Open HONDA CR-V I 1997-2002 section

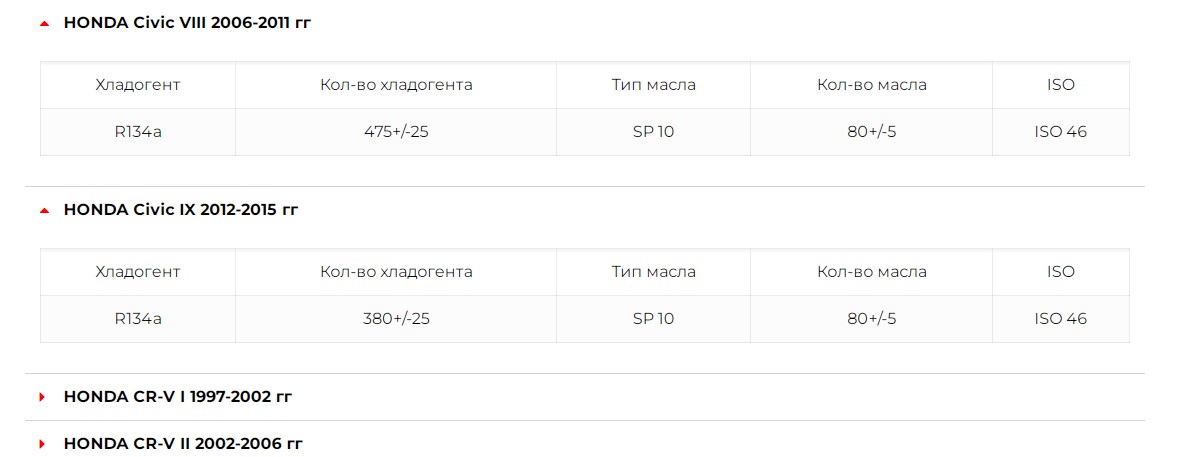coord(178,397)
